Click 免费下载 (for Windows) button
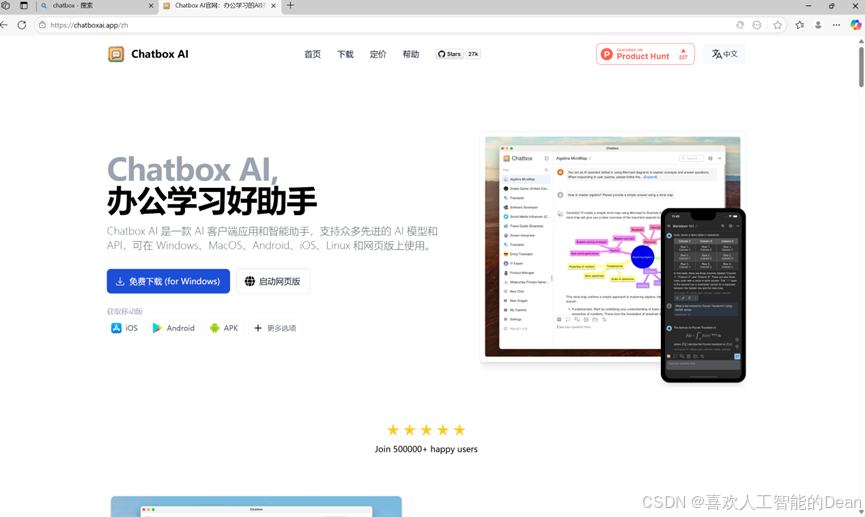 pos(168,281)
